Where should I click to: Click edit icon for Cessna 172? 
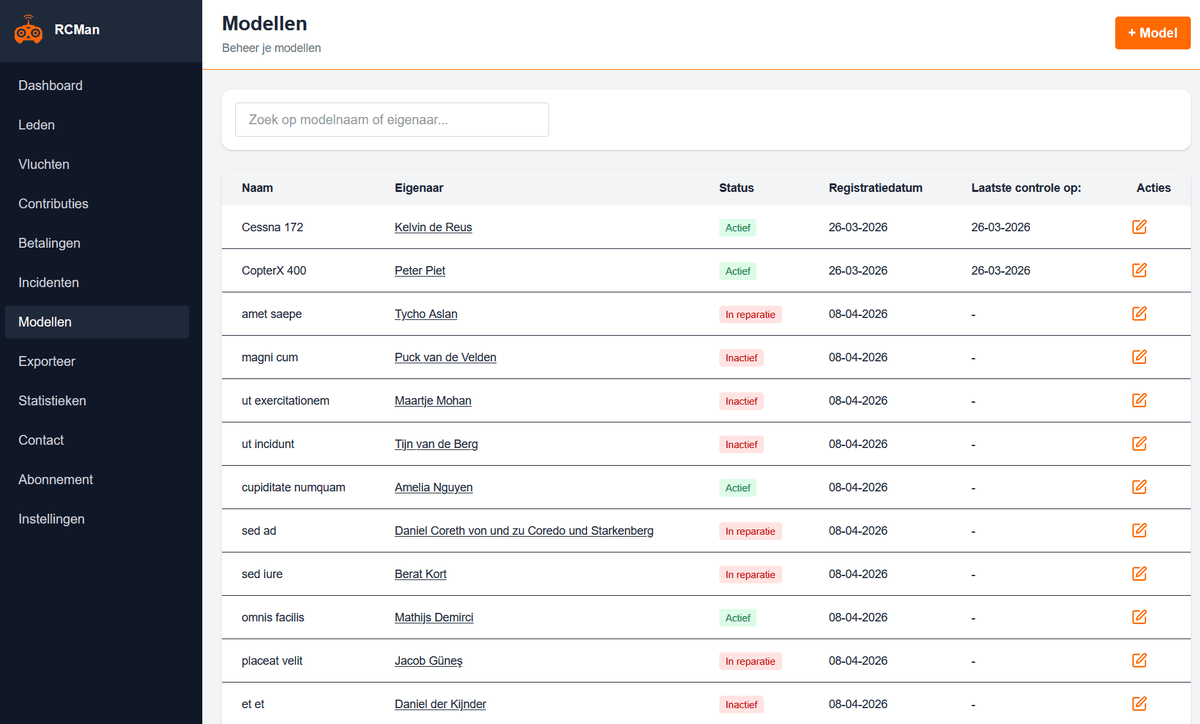point(1139,227)
